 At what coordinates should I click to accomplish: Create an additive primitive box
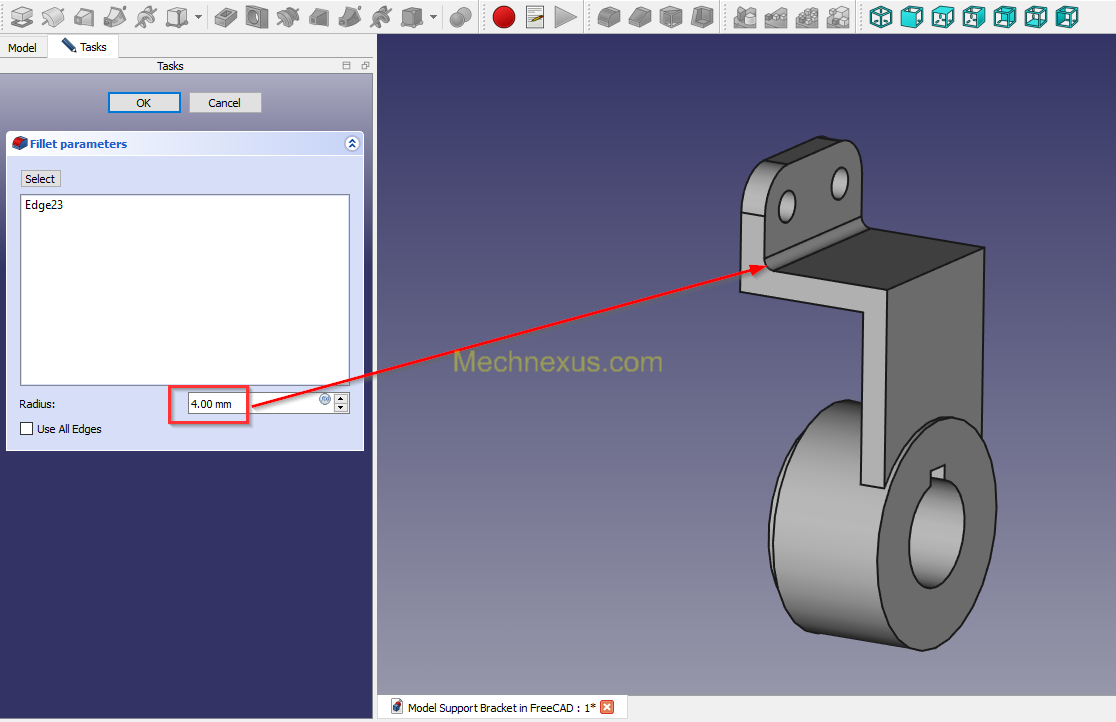(177, 16)
